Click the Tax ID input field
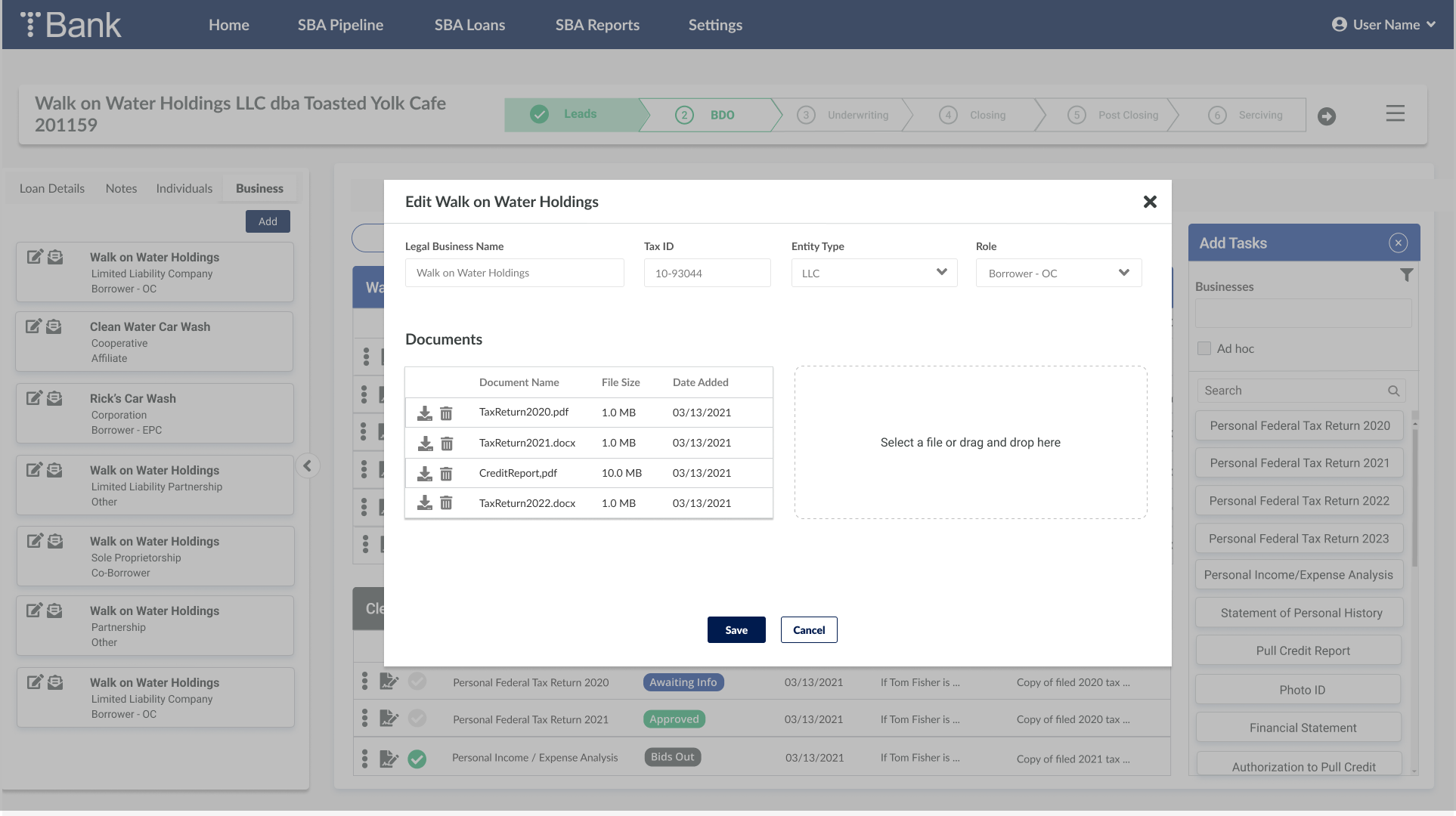1456x816 pixels. click(x=707, y=273)
